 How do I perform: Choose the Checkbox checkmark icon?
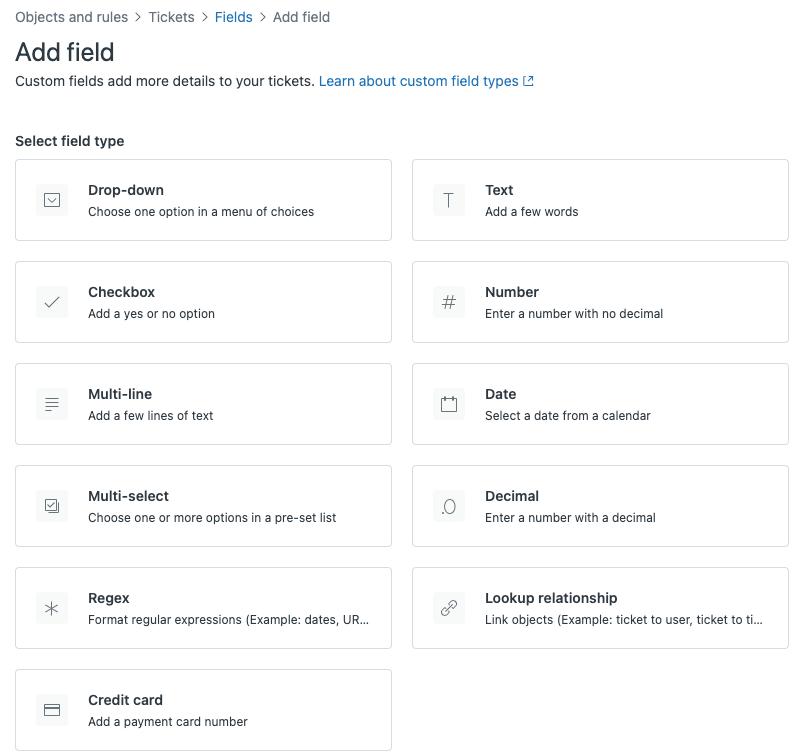click(x=52, y=302)
